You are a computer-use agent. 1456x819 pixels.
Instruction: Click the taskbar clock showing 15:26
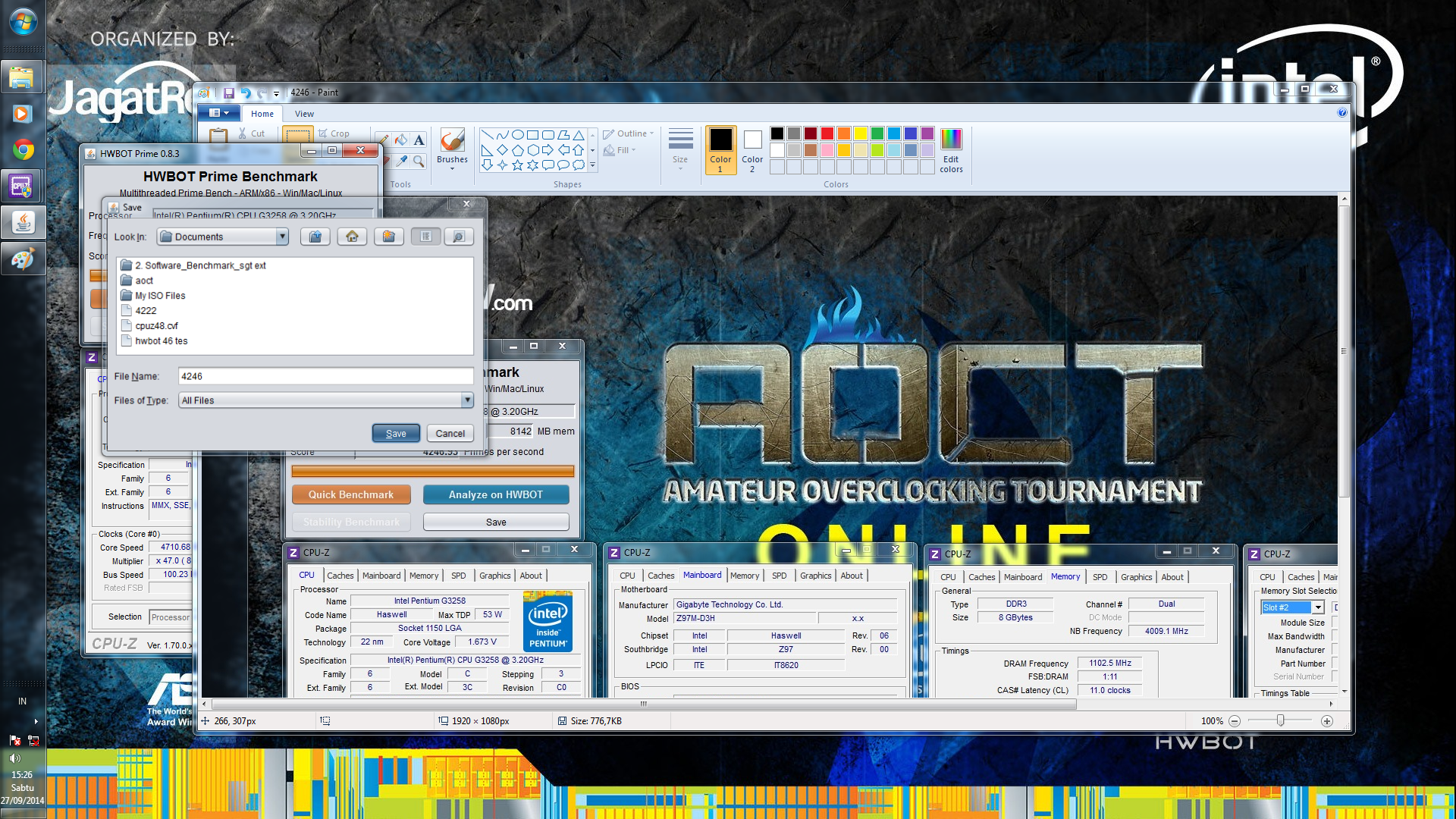tap(22, 787)
